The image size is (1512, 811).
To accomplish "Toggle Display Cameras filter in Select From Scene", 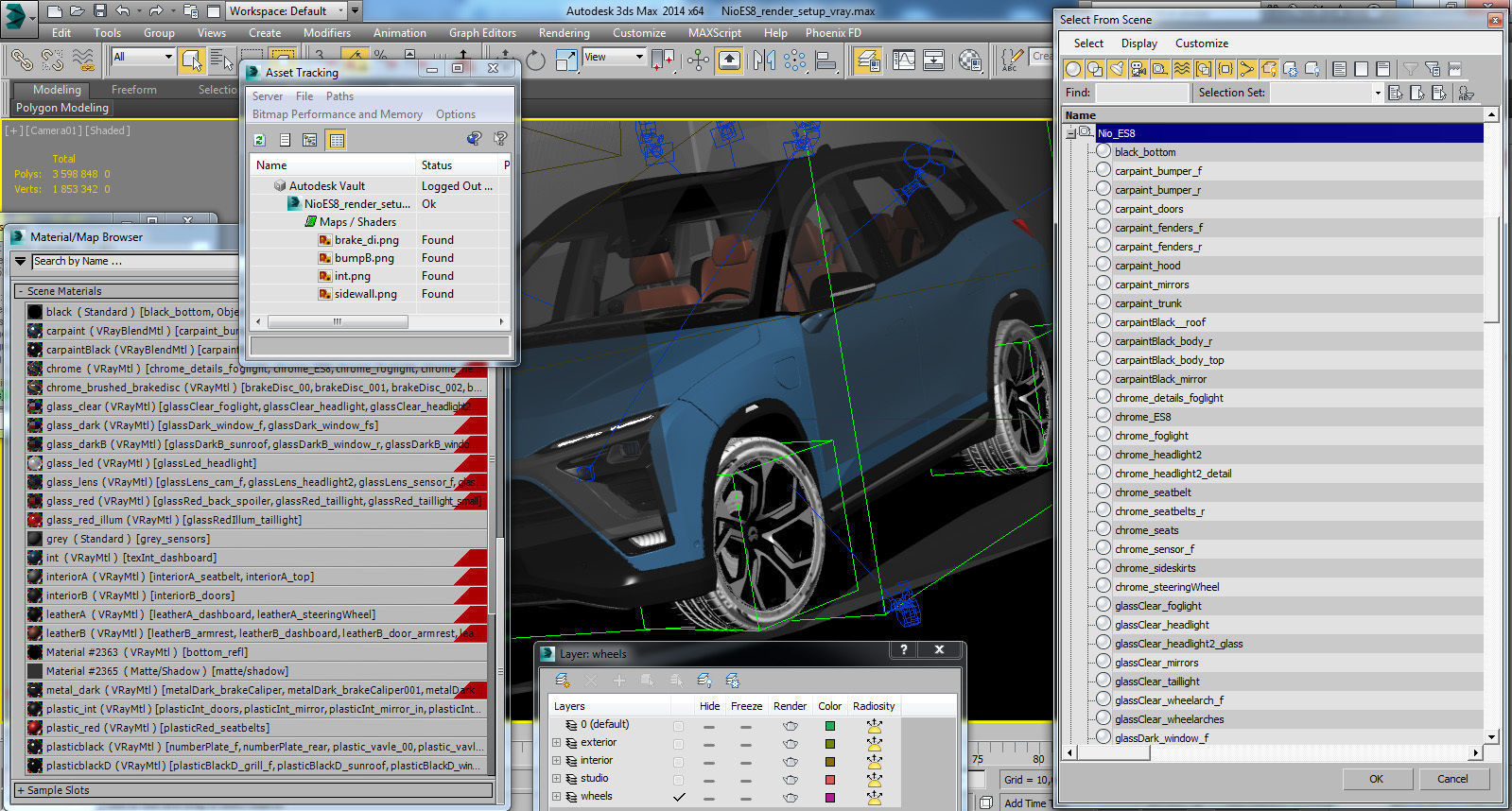I will (x=1138, y=69).
